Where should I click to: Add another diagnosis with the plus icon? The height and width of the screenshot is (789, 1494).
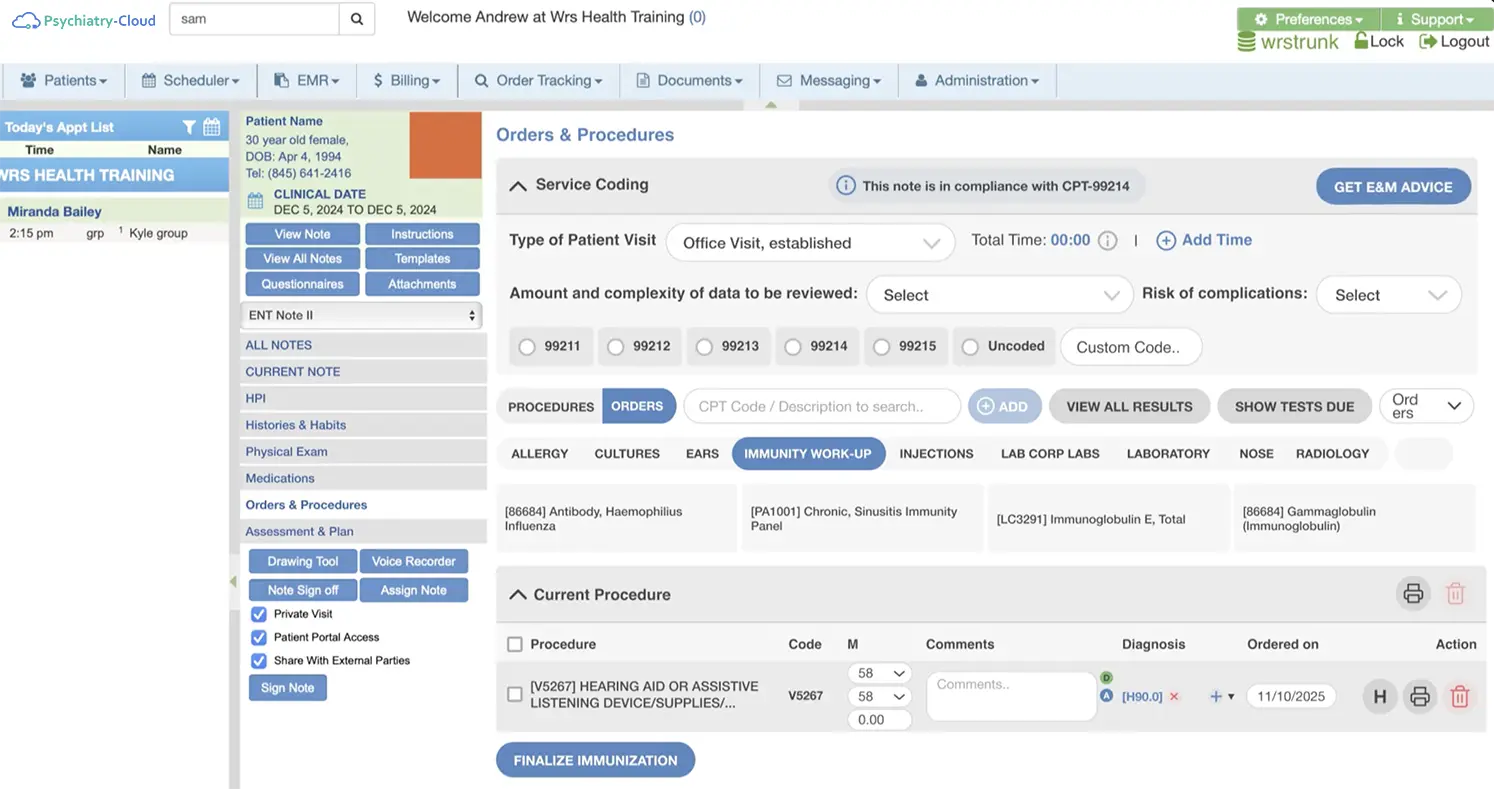[x=1216, y=696]
